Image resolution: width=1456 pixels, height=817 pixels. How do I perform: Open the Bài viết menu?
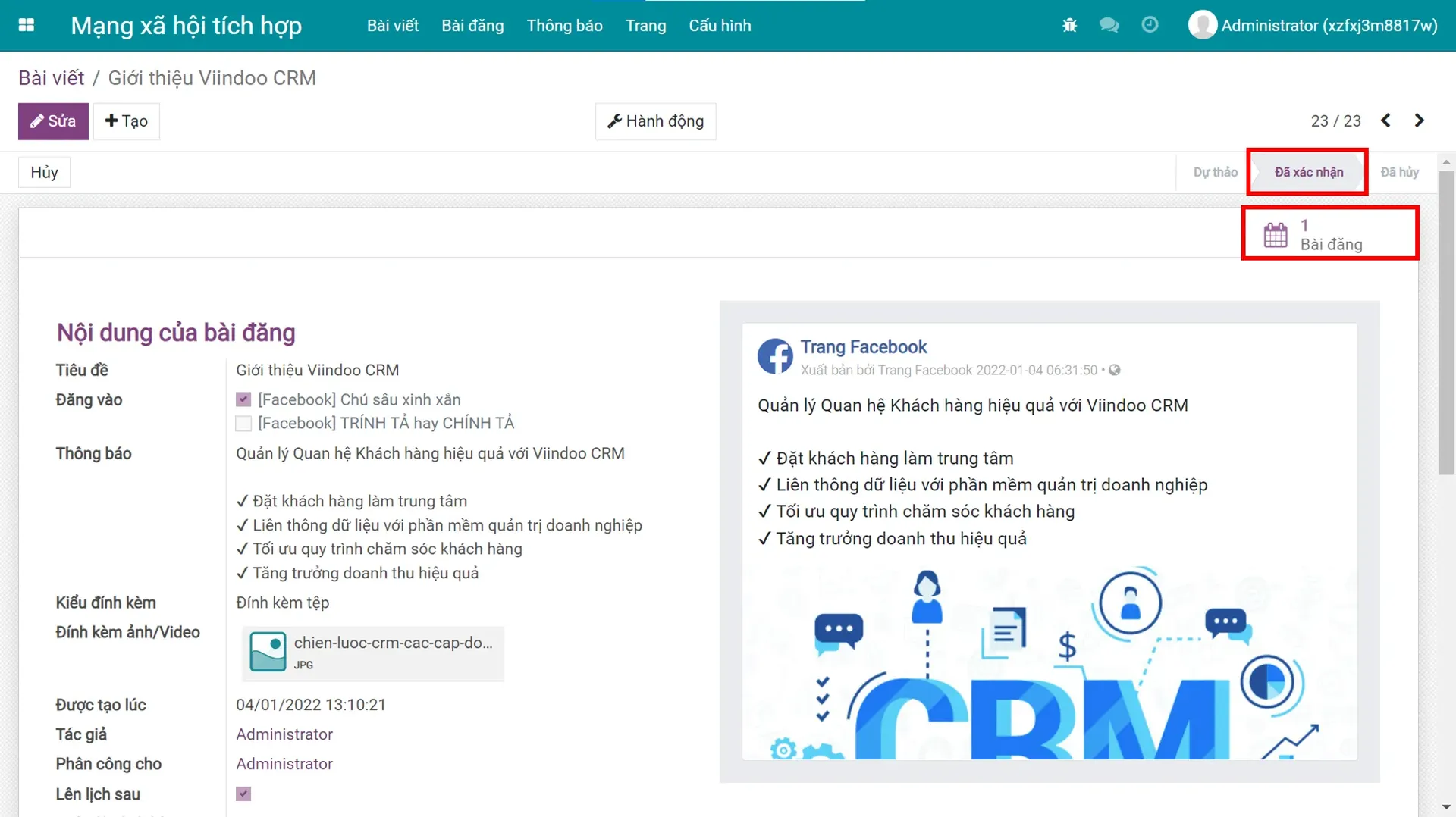coord(393,26)
